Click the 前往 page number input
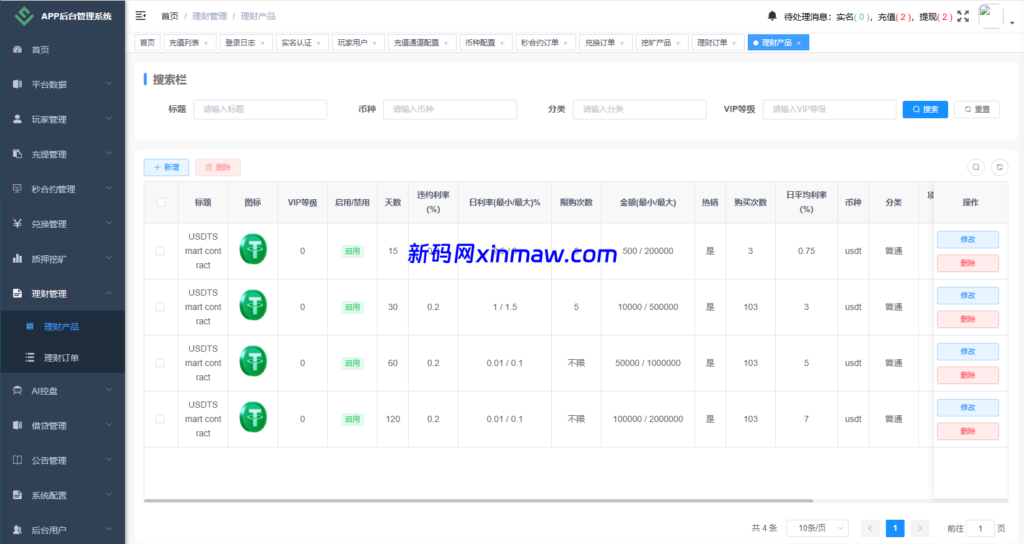This screenshot has width=1024, height=544. 980,528
